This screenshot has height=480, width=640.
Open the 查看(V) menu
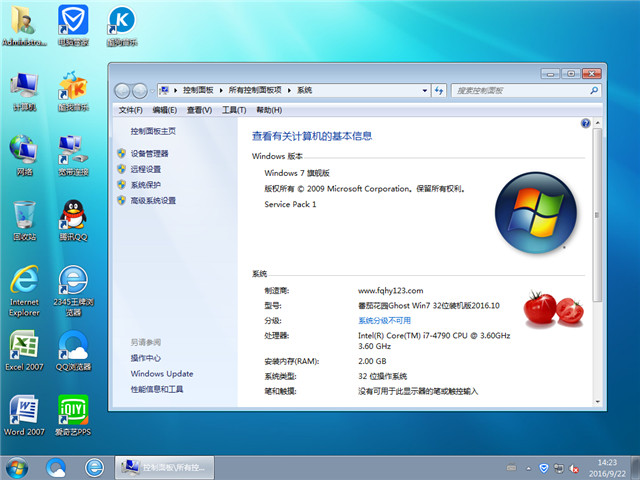pyautogui.click(x=199, y=110)
